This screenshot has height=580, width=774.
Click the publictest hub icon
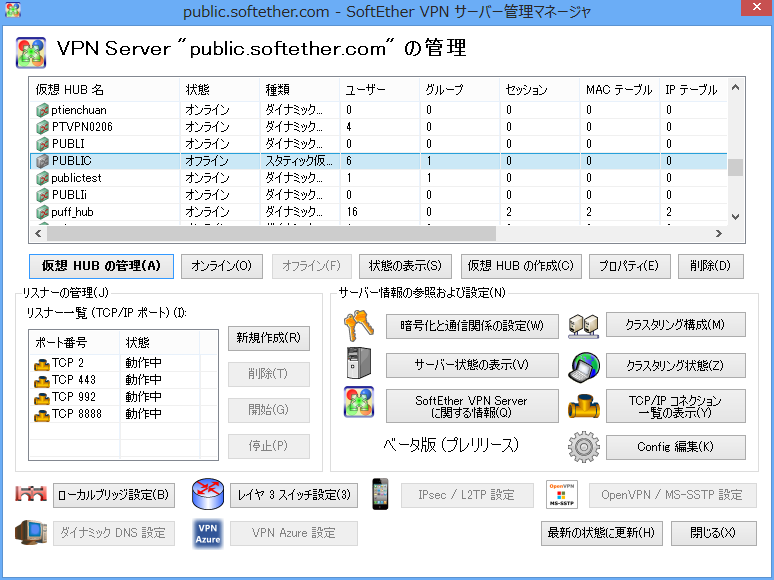(x=42, y=178)
